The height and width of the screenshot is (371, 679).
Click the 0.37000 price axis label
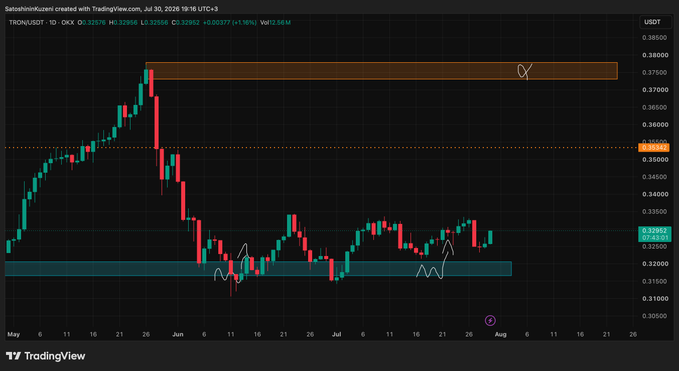coord(654,90)
